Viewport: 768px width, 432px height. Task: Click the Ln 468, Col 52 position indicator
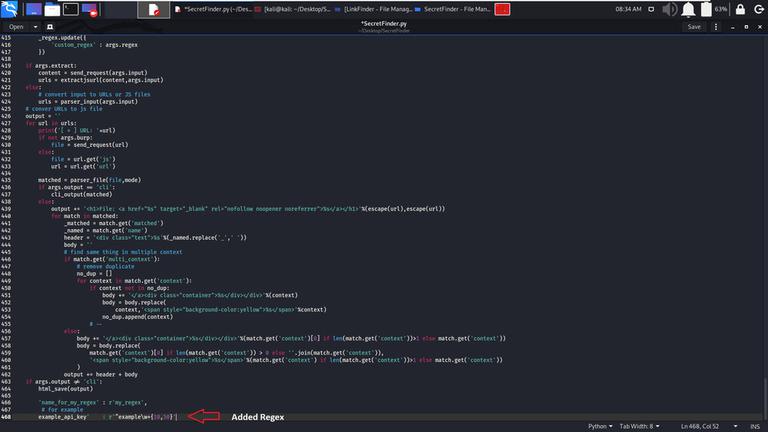click(700, 426)
